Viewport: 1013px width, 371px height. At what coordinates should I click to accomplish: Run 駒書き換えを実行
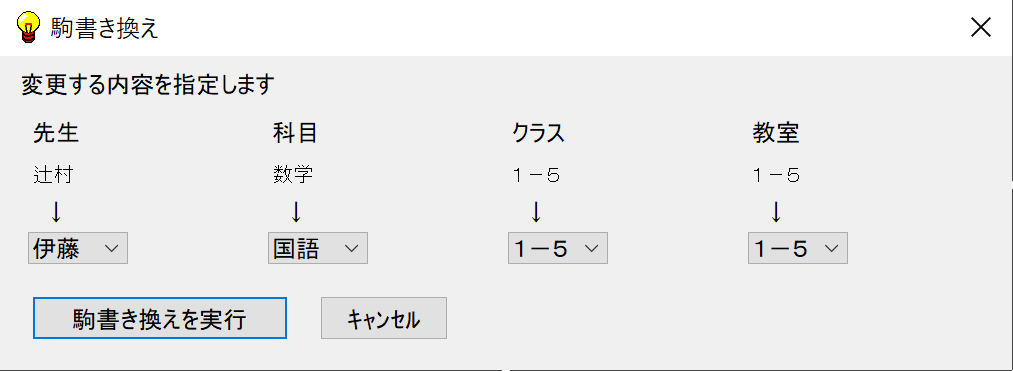pyautogui.click(x=160, y=318)
